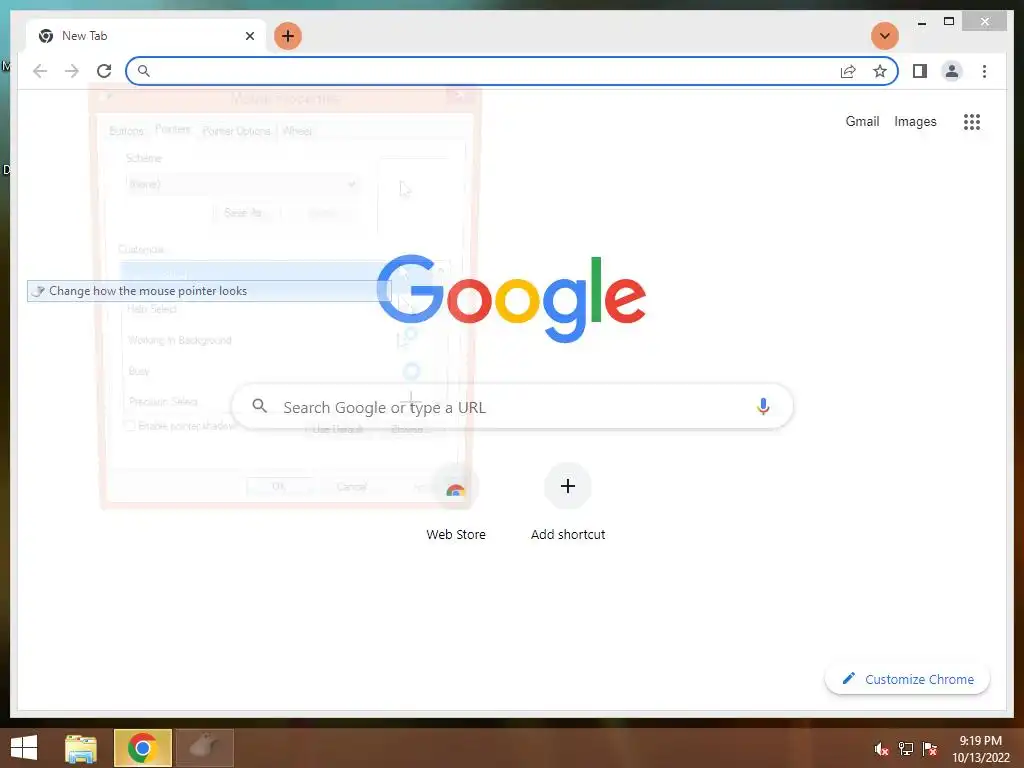The height and width of the screenshot is (768, 1024).
Task: Click the 'Change how the mouse pointer looks' item
Action: point(208,291)
